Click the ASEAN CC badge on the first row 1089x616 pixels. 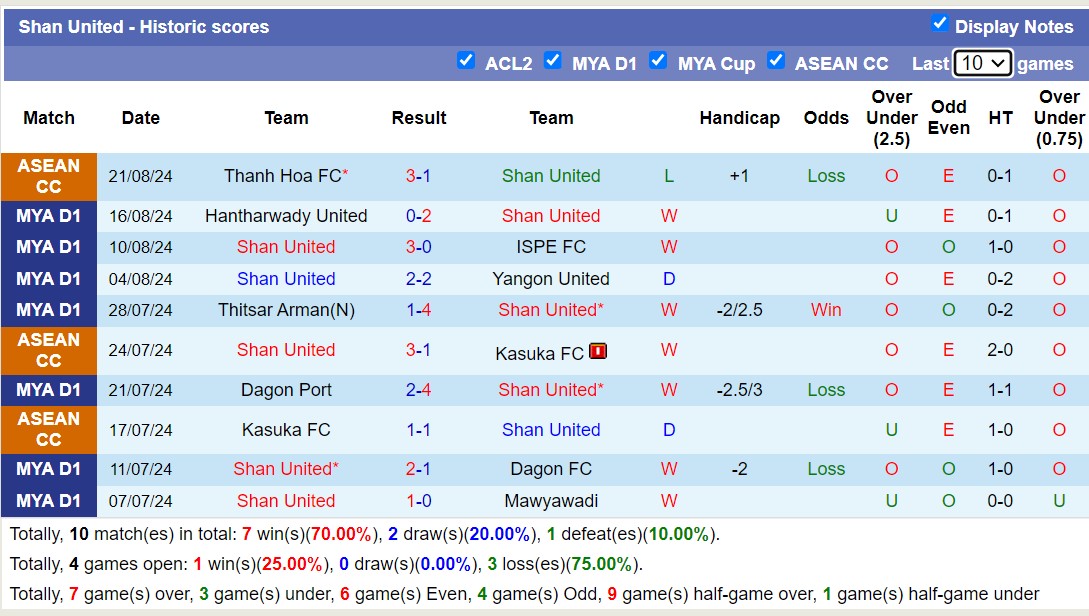(x=48, y=175)
